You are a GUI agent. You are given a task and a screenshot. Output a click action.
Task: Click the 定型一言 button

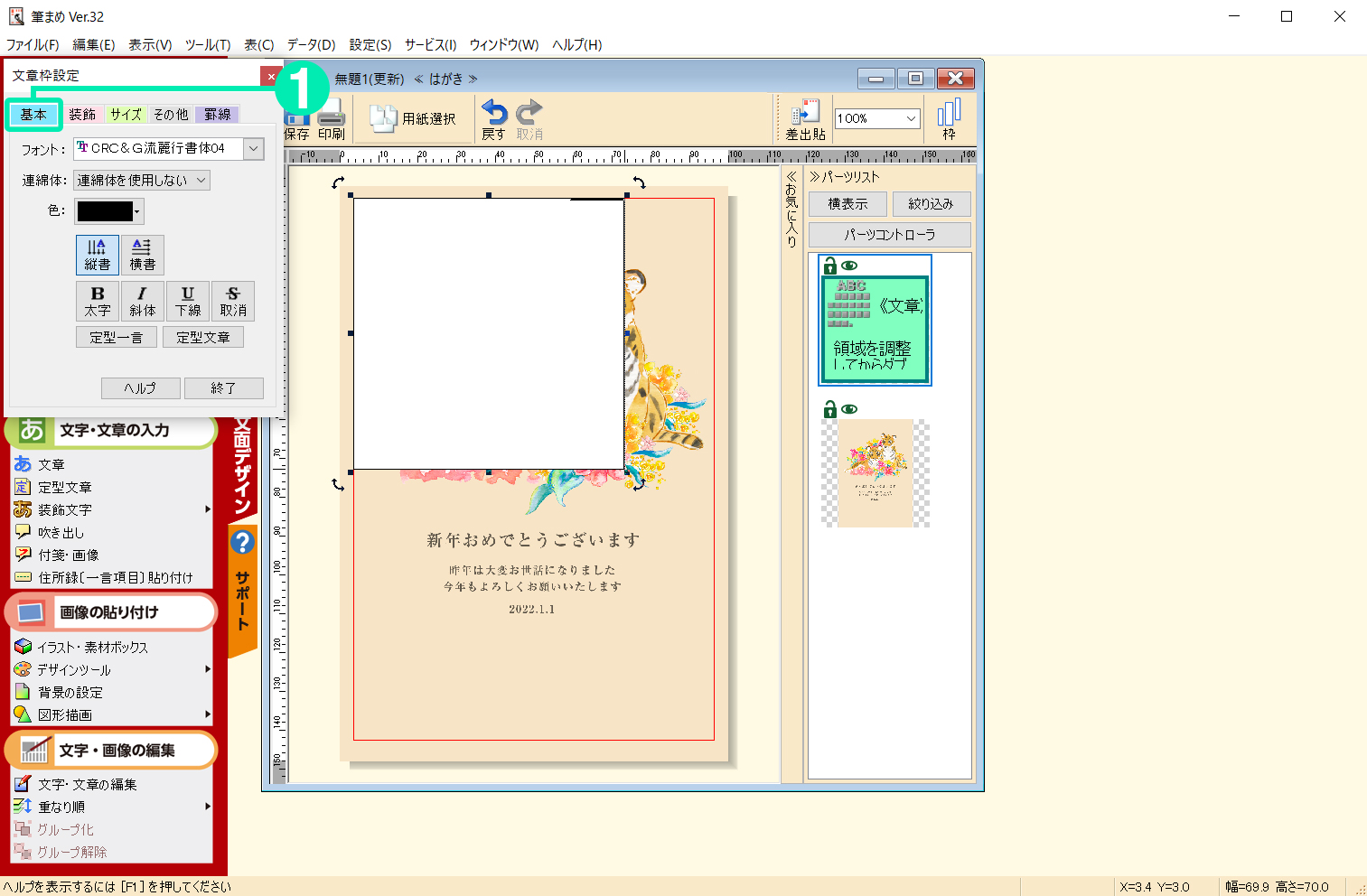[x=116, y=336]
